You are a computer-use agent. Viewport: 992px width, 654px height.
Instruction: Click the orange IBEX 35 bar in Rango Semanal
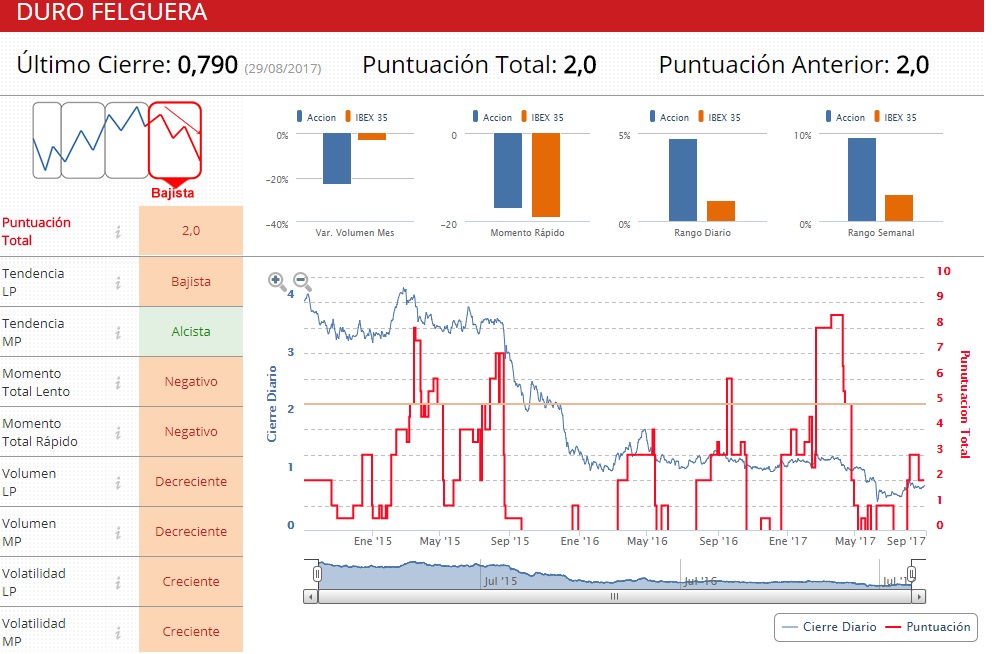click(x=899, y=208)
